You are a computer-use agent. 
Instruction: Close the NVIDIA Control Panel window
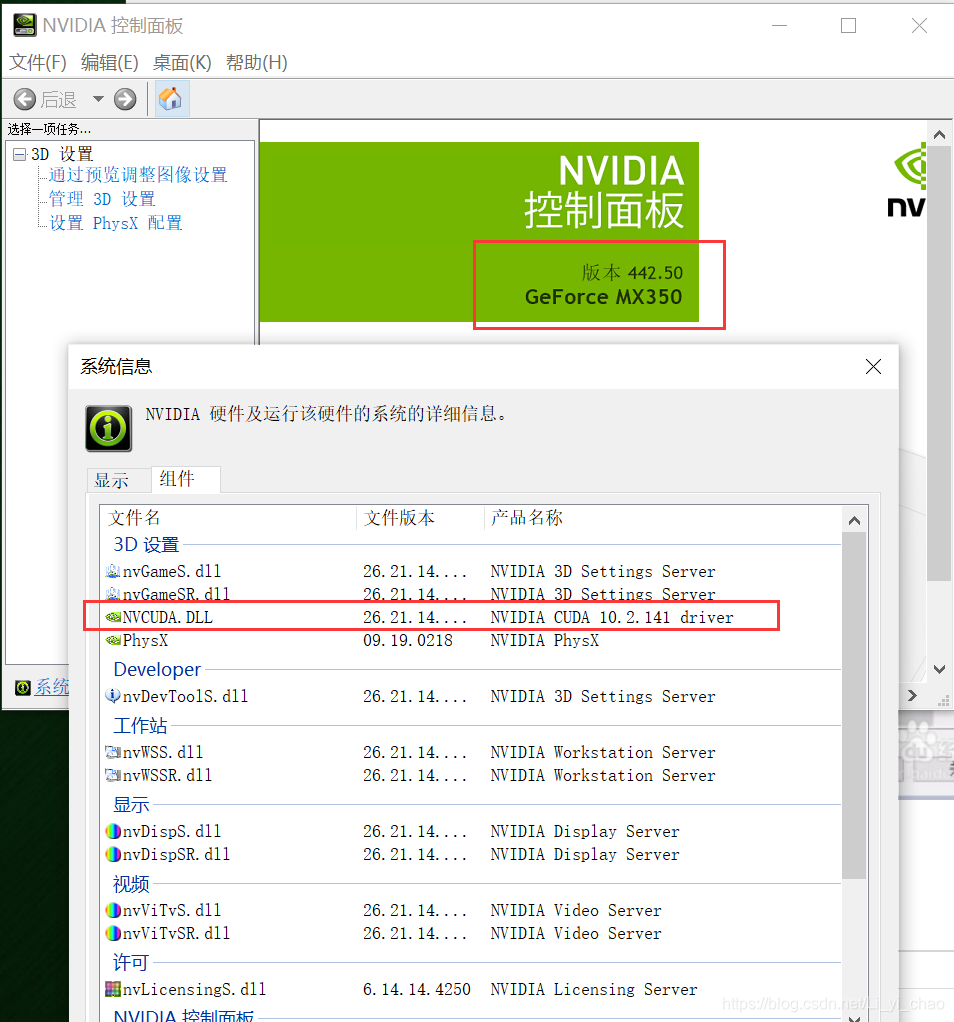coord(919,25)
